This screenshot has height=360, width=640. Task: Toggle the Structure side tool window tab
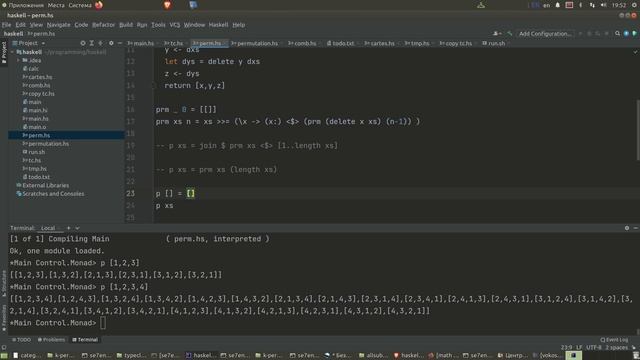pos(4,283)
